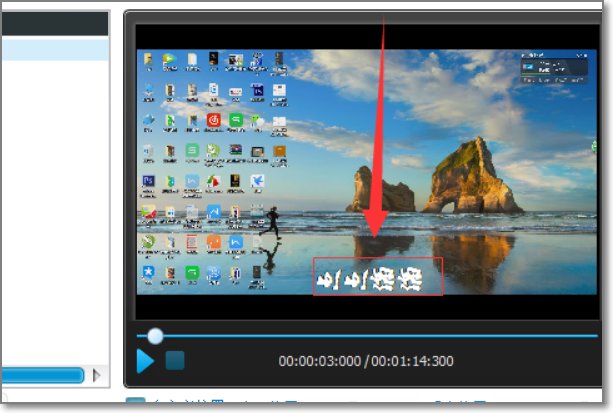The width and height of the screenshot is (613, 413).
Task: Click the scrollbar's right arrow
Action: tap(97, 375)
